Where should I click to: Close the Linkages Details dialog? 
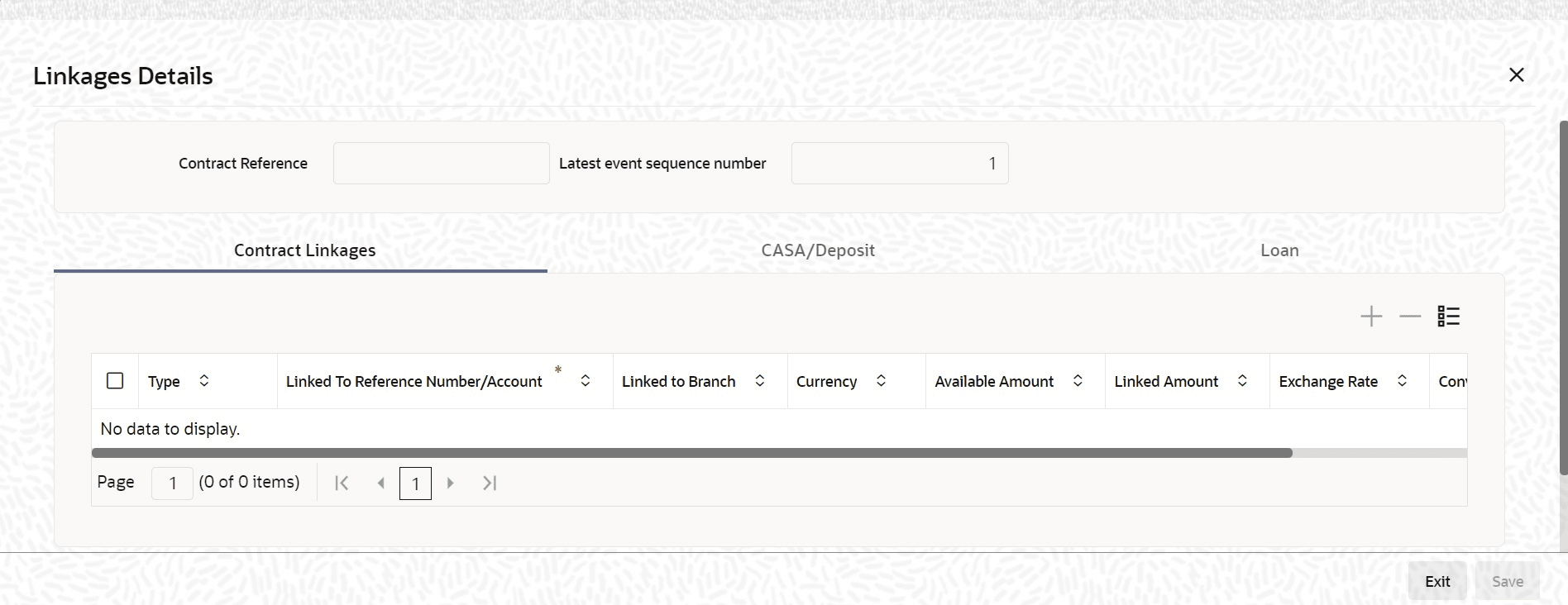[1516, 75]
